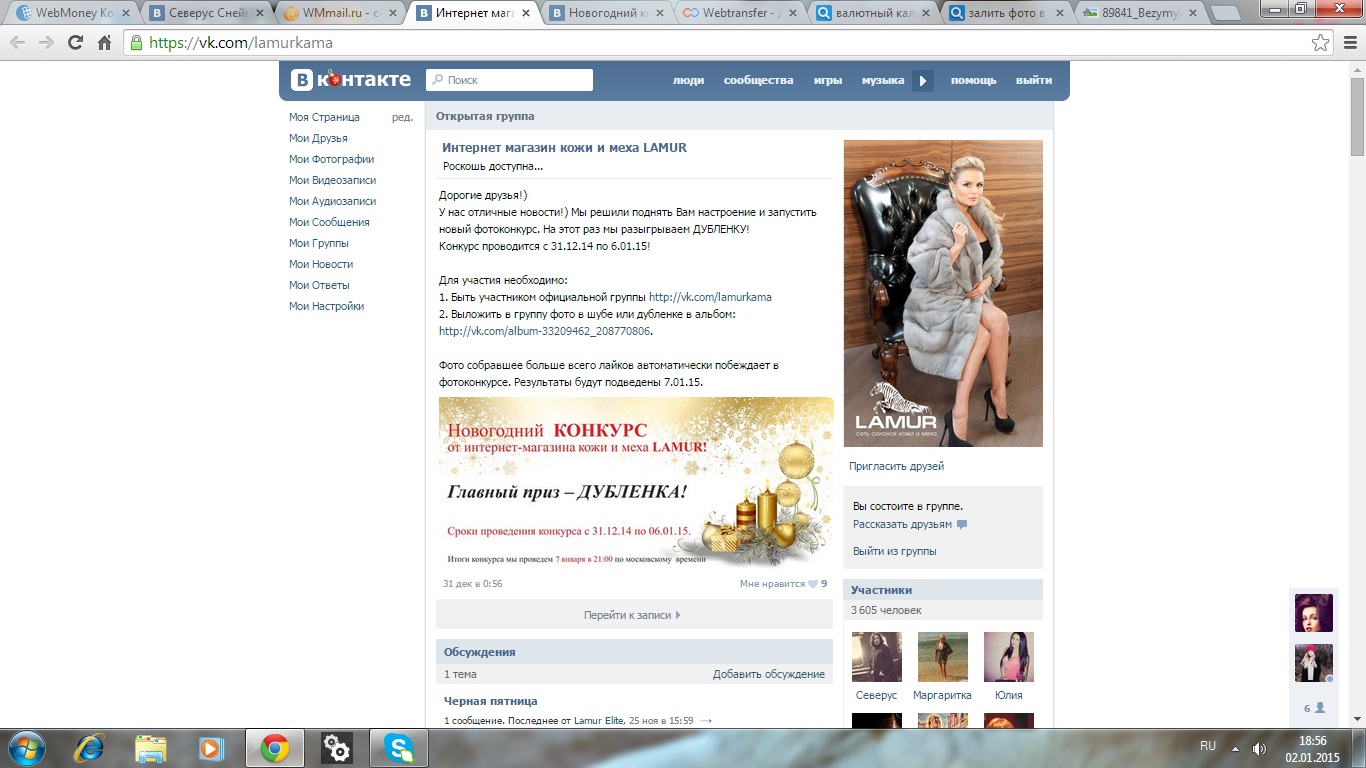Click ред. edit link
Screen dimensions: 1366x768
click(x=402, y=117)
